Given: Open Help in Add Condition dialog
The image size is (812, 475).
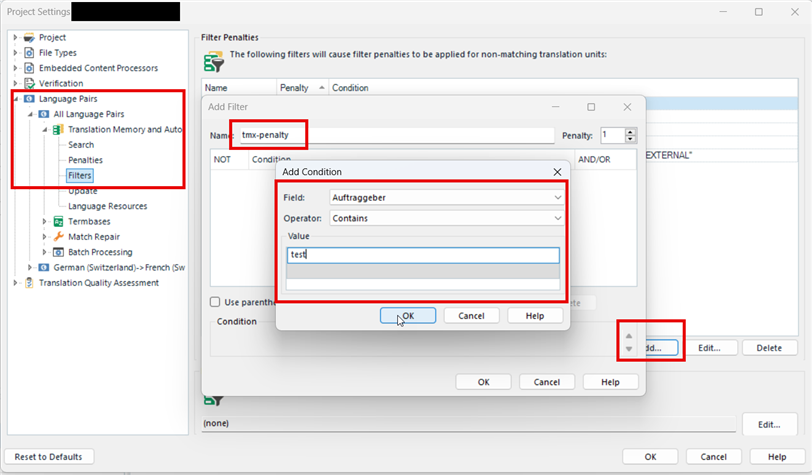Looking at the screenshot, I should 535,316.
